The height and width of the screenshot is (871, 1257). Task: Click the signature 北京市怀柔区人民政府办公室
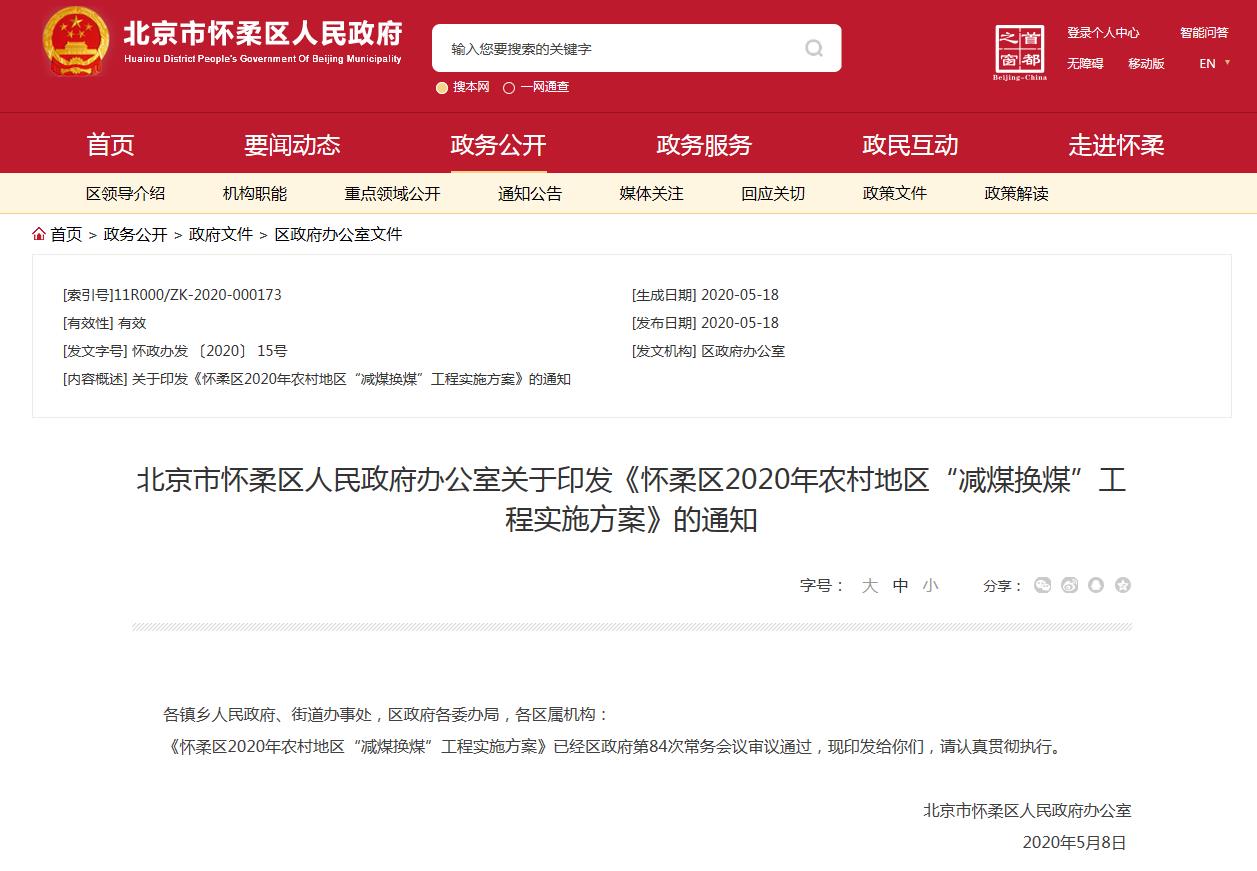(x=1027, y=811)
